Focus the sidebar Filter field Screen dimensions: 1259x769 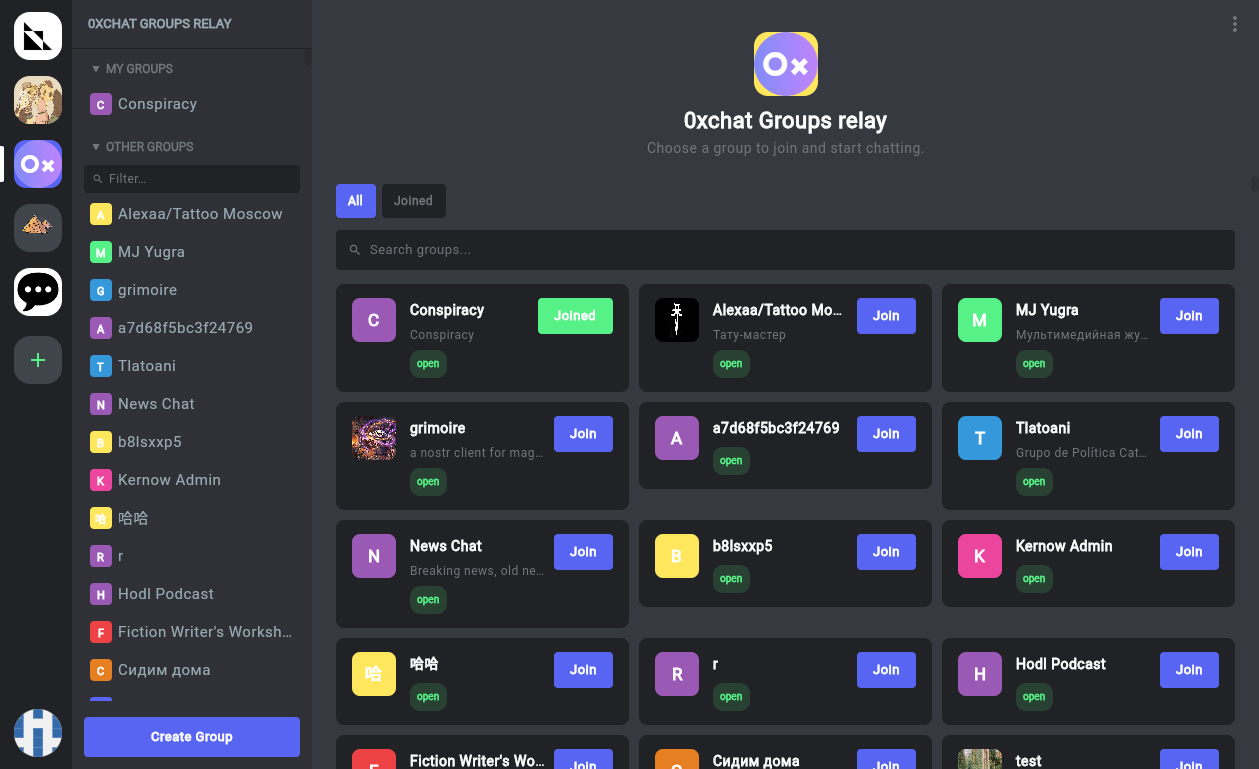pyautogui.click(x=192, y=179)
